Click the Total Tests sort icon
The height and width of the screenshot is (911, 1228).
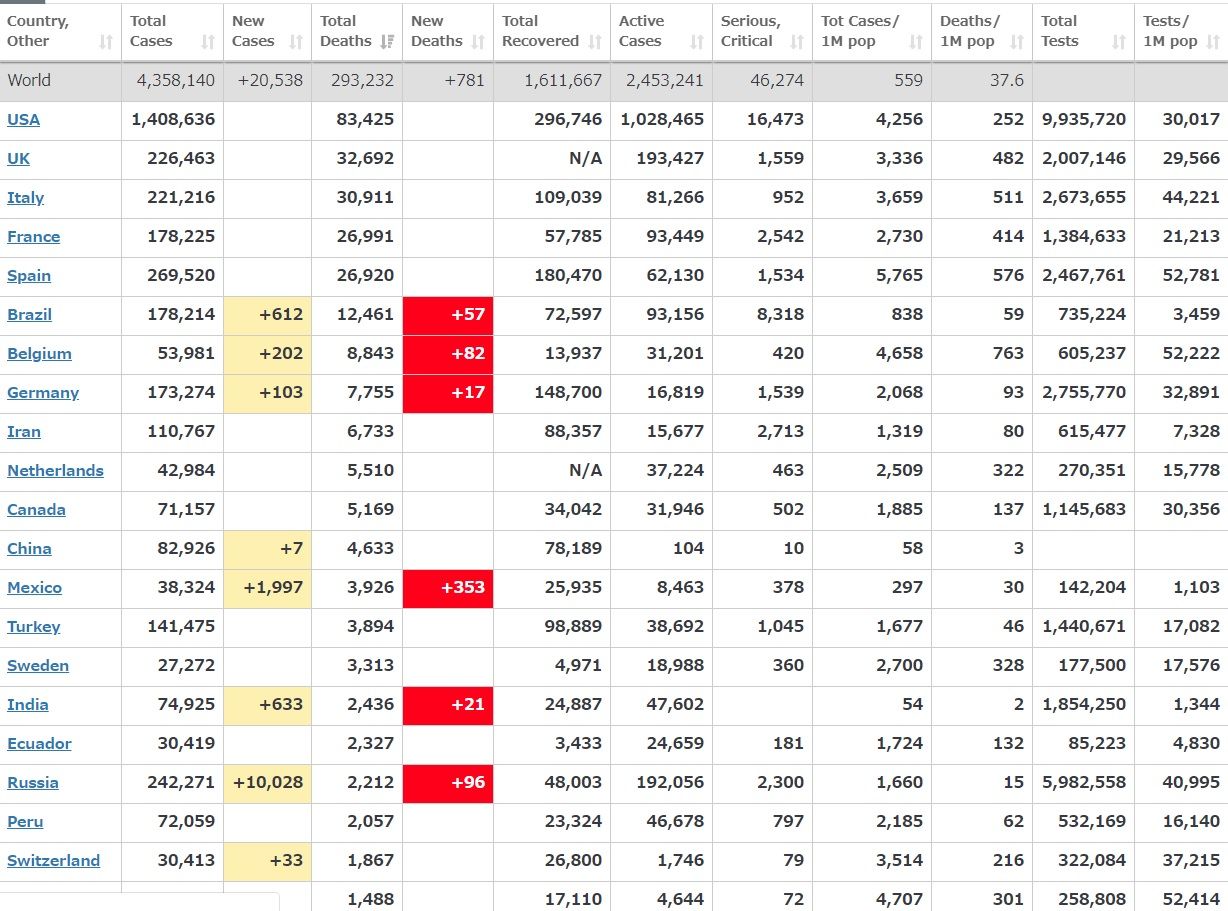click(1119, 42)
